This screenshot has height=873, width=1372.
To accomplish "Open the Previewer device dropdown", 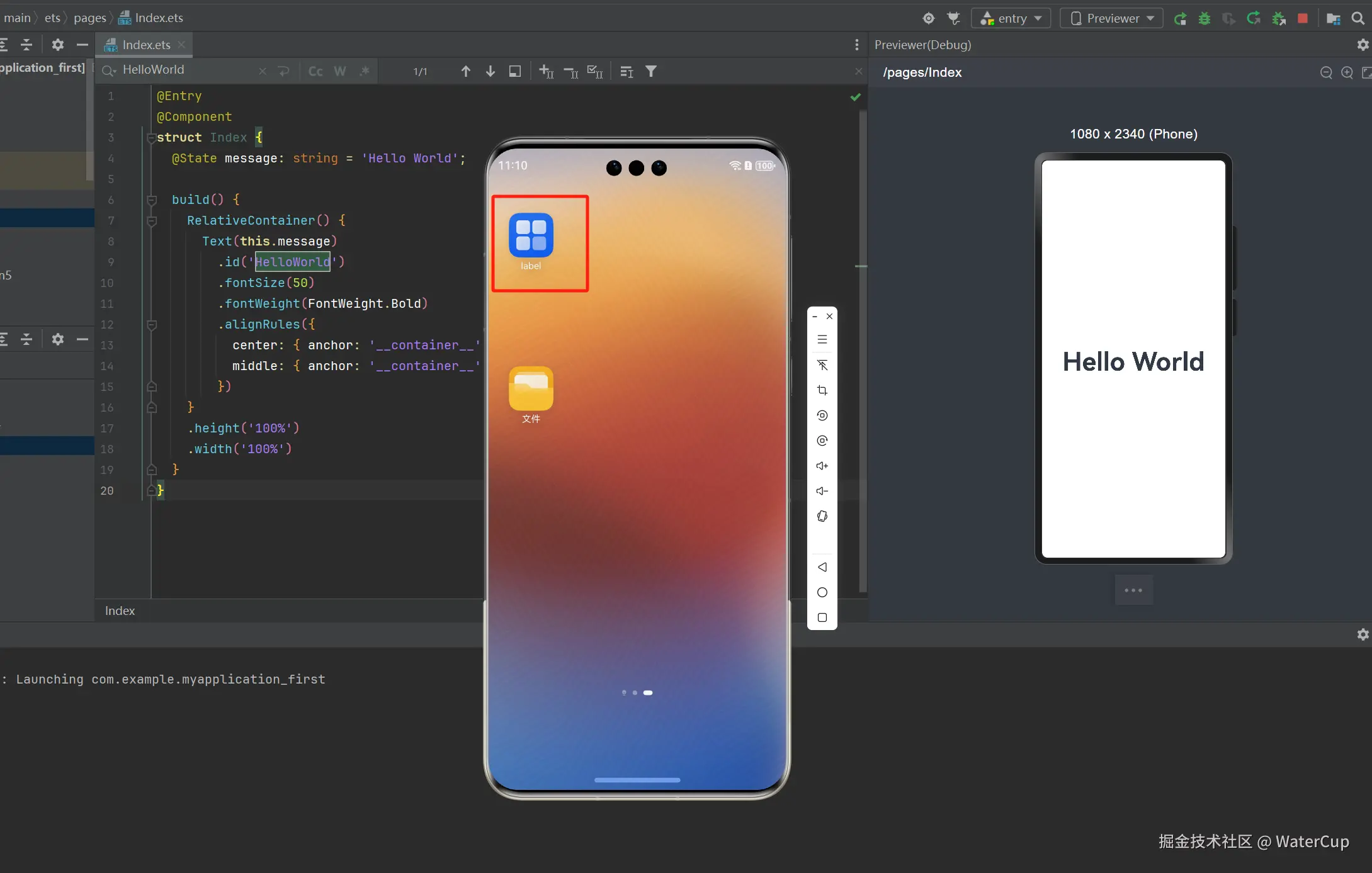I will click(x=1112, y=18).
